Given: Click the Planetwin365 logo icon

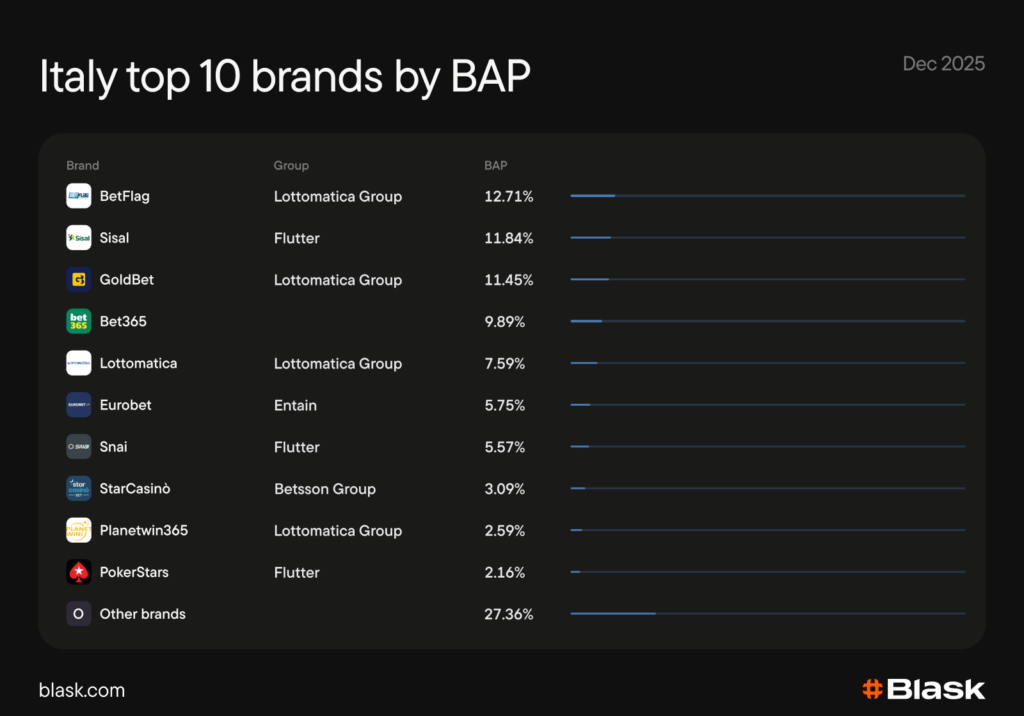Looking at the screenshot, I should pyautogui.click(x=79, y=530).
